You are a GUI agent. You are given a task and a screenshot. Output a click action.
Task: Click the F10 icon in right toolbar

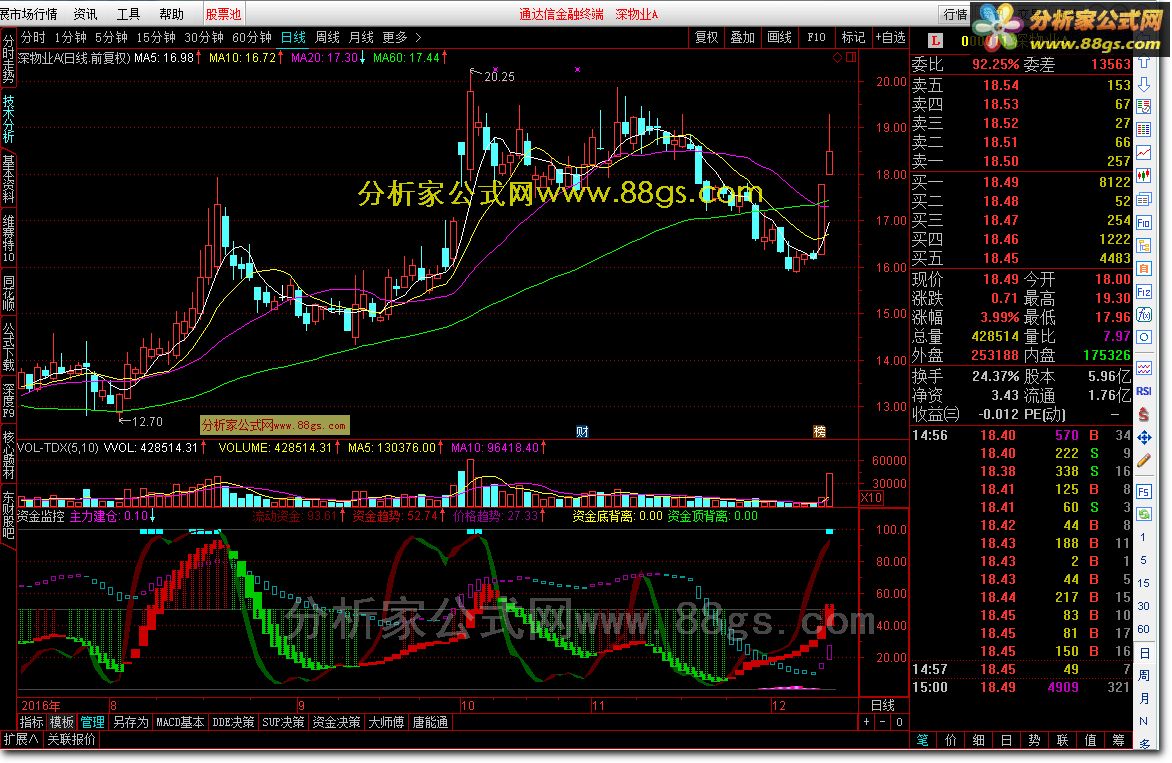click(x=1144, y=223)
